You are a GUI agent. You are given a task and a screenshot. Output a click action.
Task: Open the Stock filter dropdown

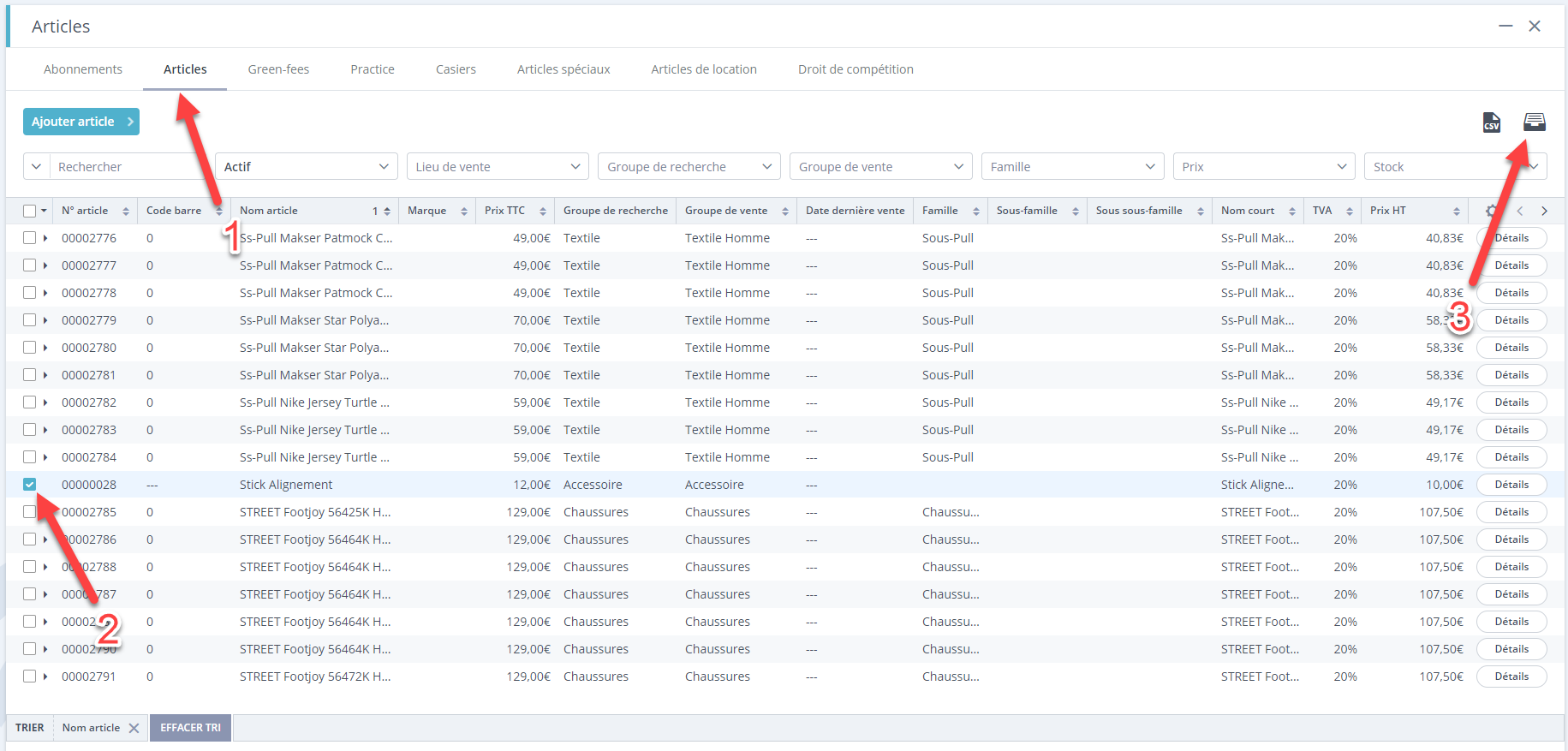(x=1456, y=167)
